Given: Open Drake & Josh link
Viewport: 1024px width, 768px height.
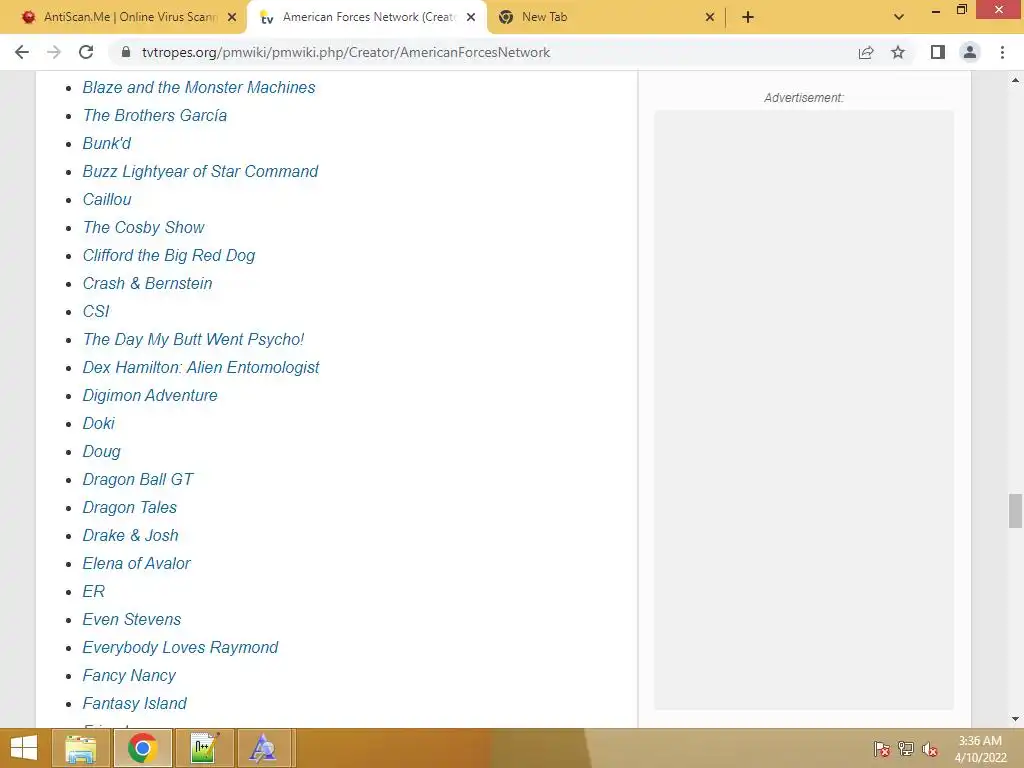Looking at the screenshot, I should point(130,536).
